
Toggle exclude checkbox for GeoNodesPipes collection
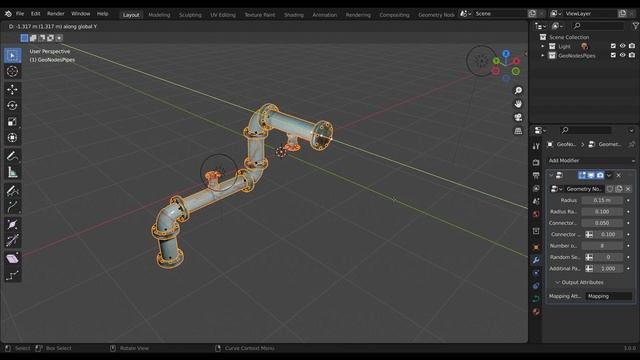[613, 55]
